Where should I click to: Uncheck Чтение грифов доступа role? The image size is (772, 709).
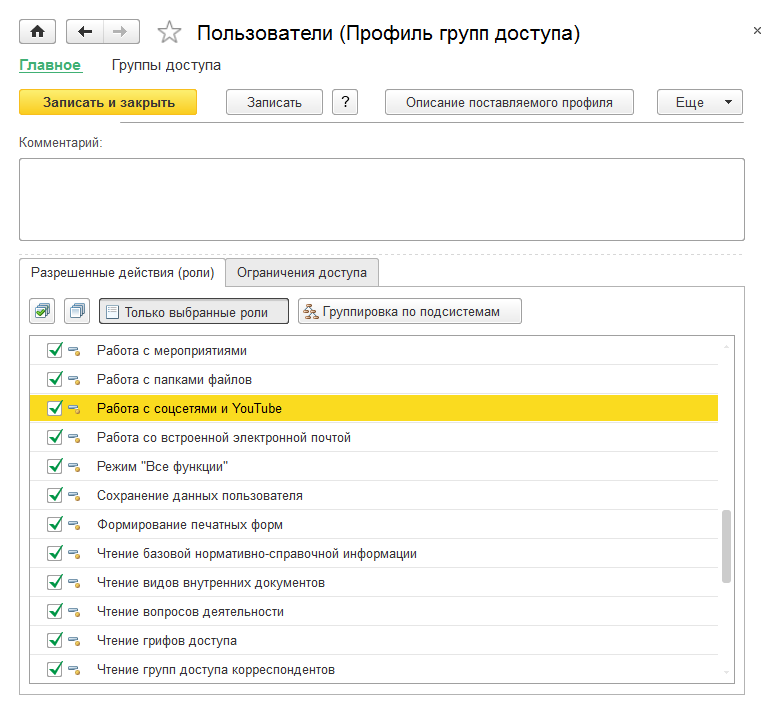coord(55,641)
